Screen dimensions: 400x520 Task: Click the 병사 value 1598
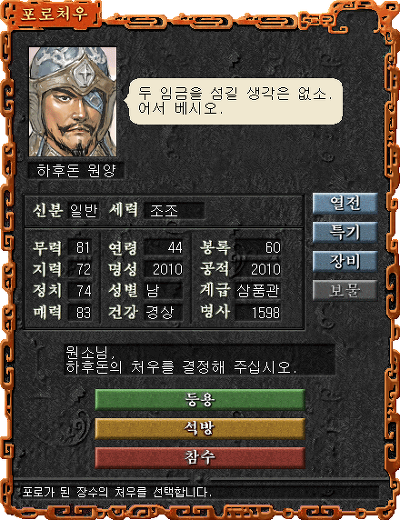point(258,313)
